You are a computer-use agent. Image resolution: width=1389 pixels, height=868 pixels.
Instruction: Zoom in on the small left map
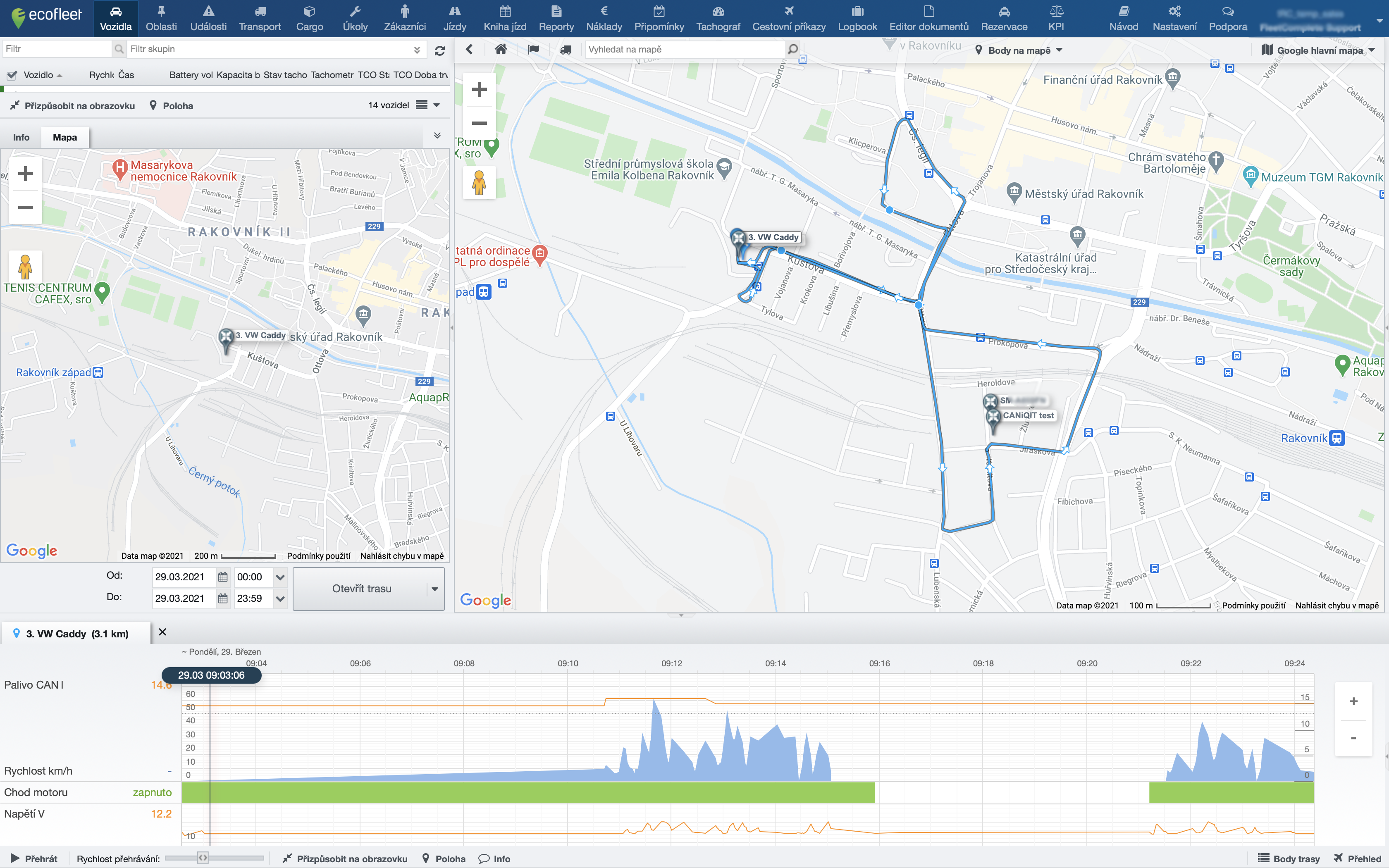26,173
